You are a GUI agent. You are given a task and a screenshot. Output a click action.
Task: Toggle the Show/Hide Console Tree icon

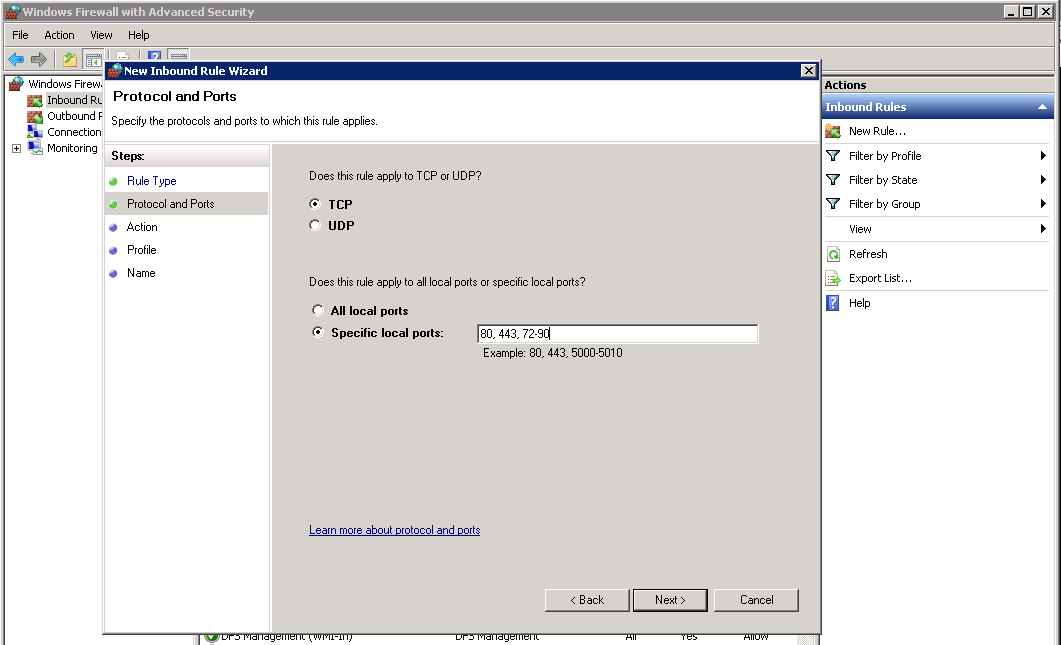tap(93, 60)
